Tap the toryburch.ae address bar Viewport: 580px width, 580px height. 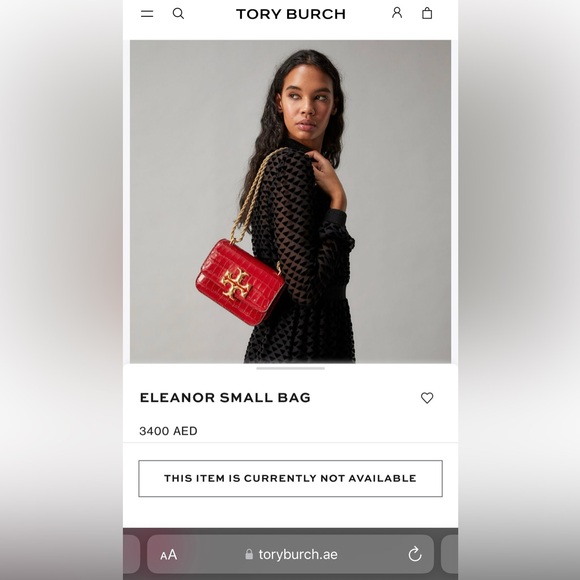coord(290,554)
